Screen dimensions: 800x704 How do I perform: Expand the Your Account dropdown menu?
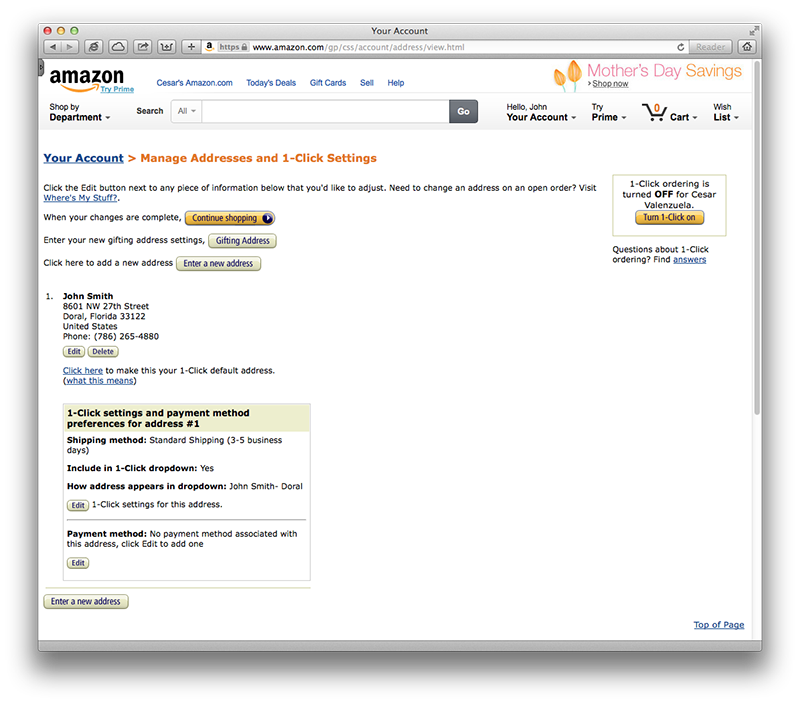541,112
